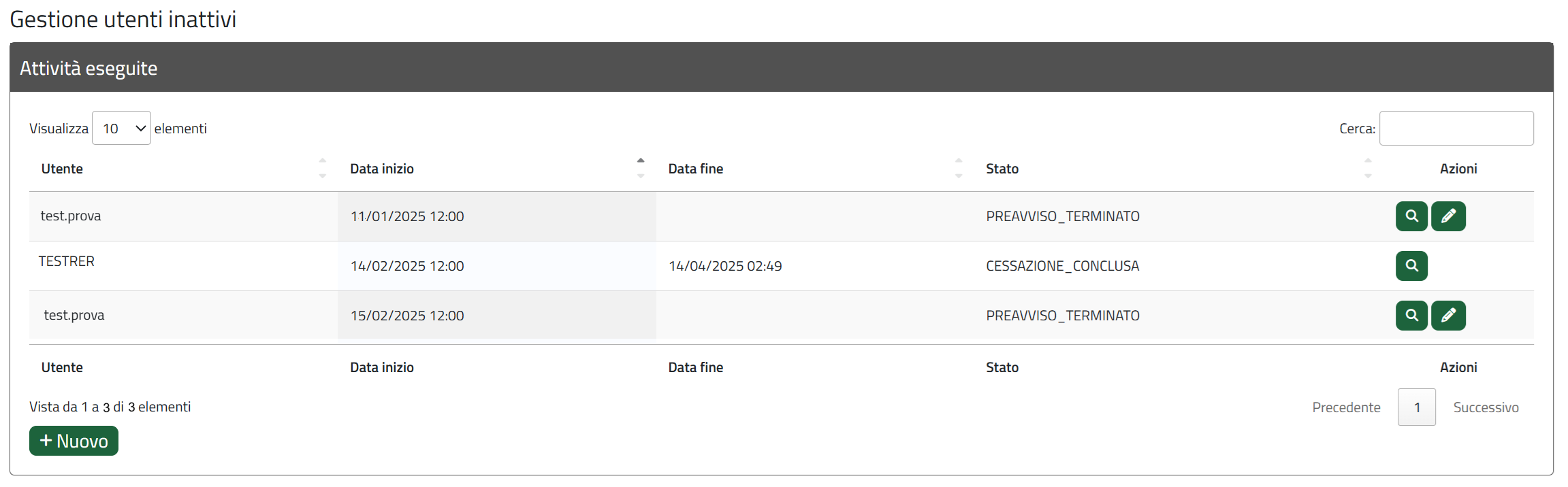Select page 1 in pagination

tap(1417, 407)
